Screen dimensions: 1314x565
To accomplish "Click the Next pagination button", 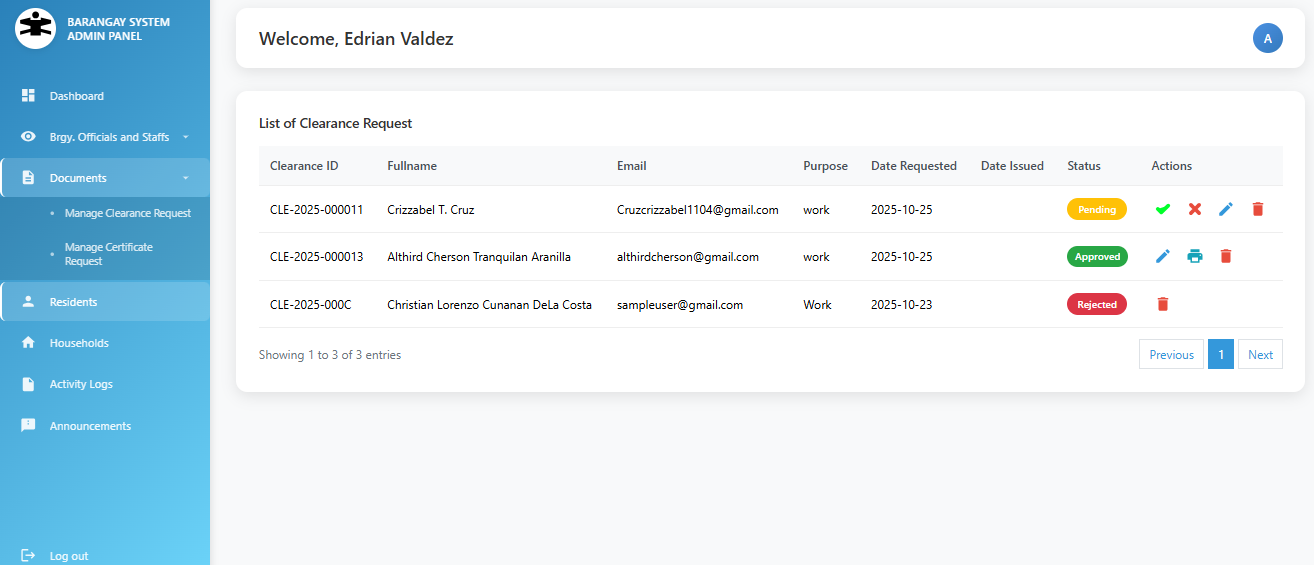I will (x=1260, y=354).
